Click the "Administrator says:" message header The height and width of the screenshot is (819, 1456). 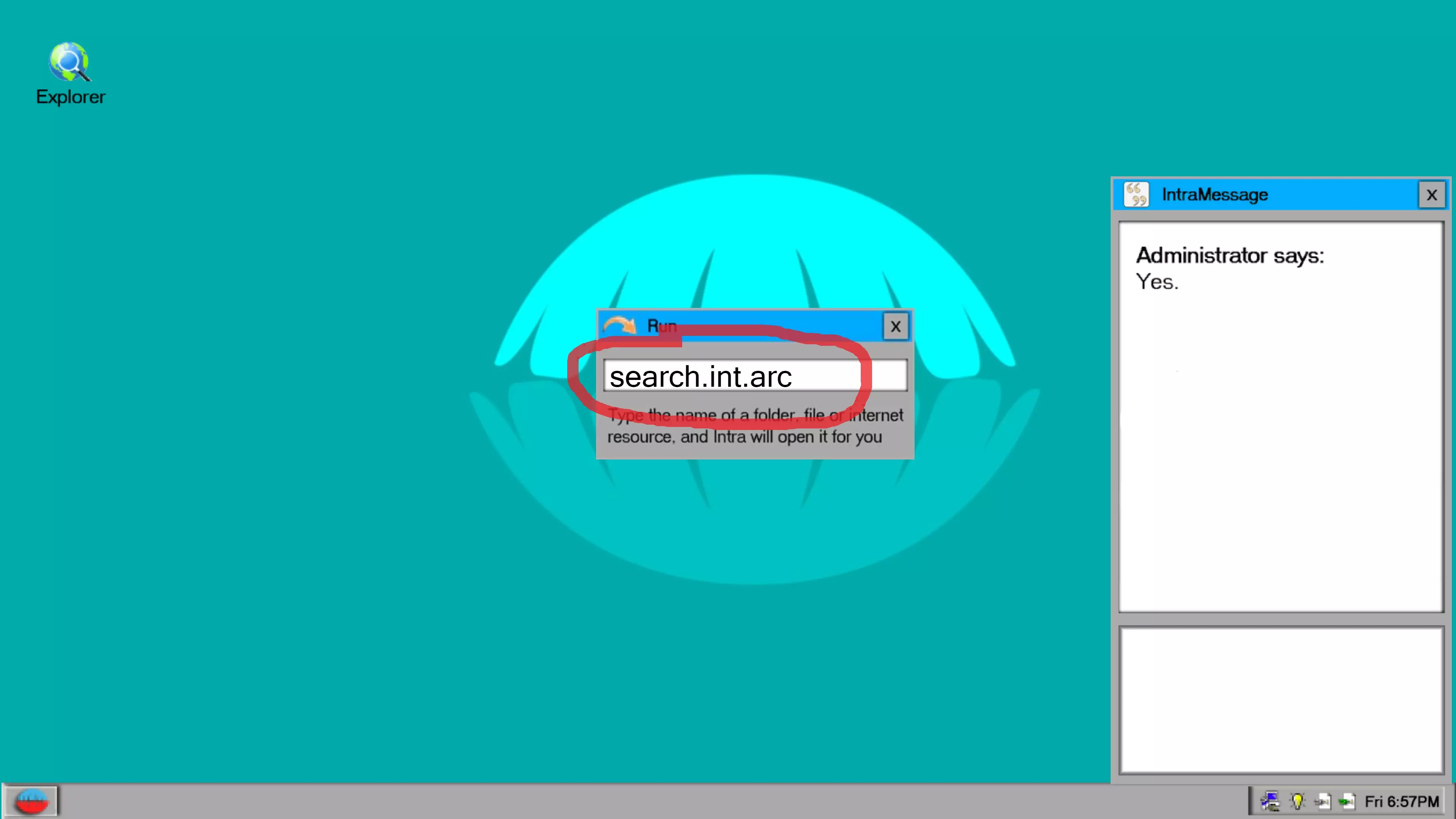(x=1229, y=256)
